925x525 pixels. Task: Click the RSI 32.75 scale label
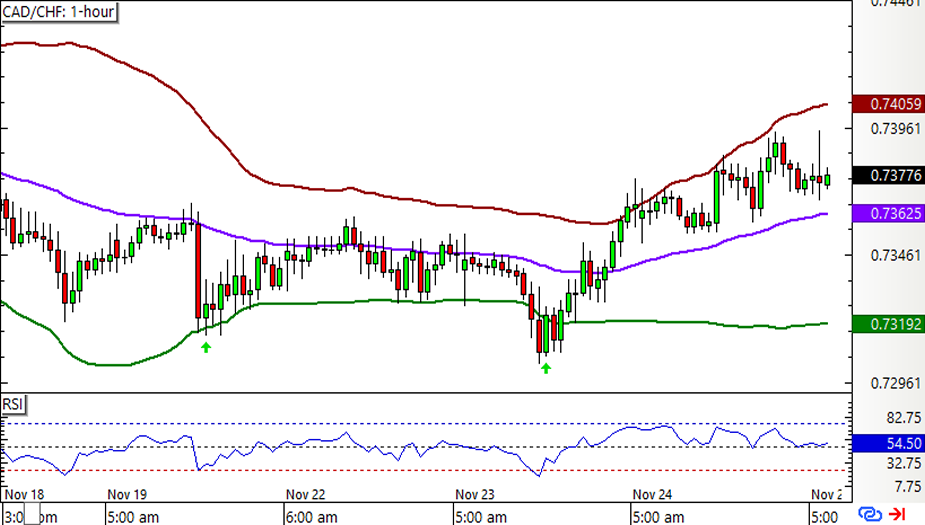(x=903, y=463)
